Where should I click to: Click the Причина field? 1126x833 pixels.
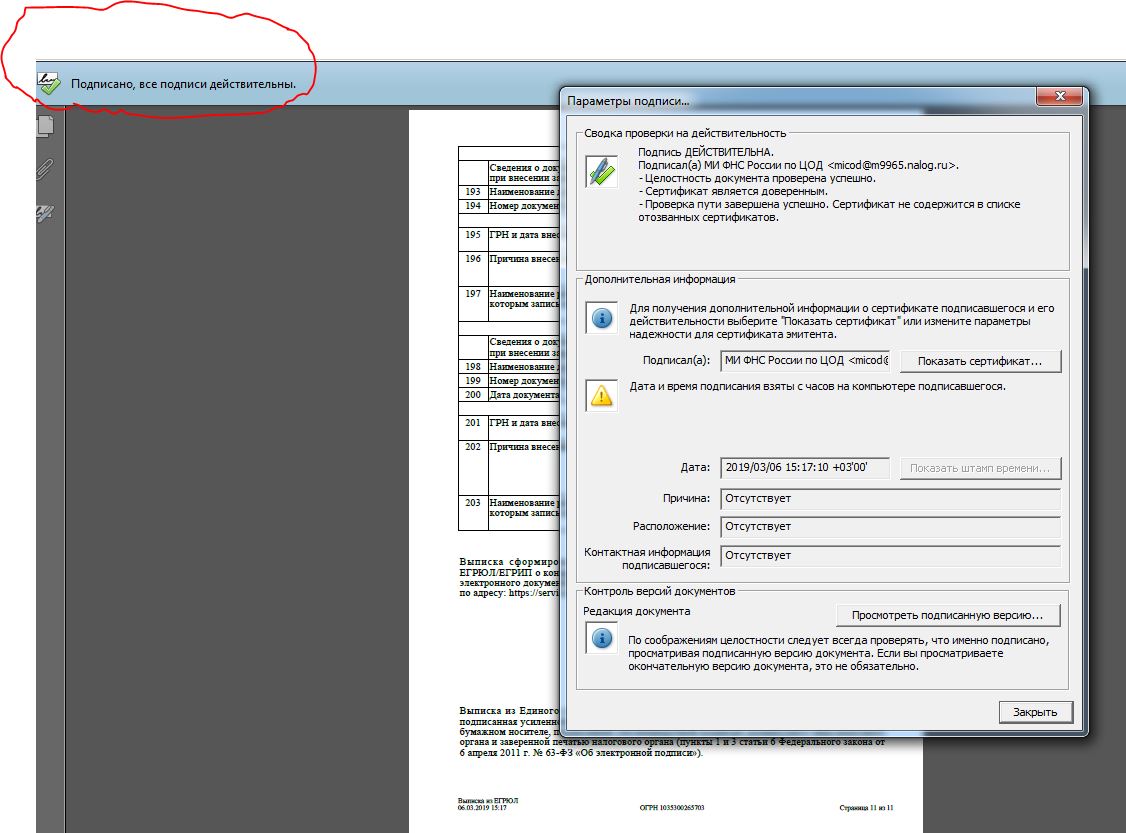889,498
